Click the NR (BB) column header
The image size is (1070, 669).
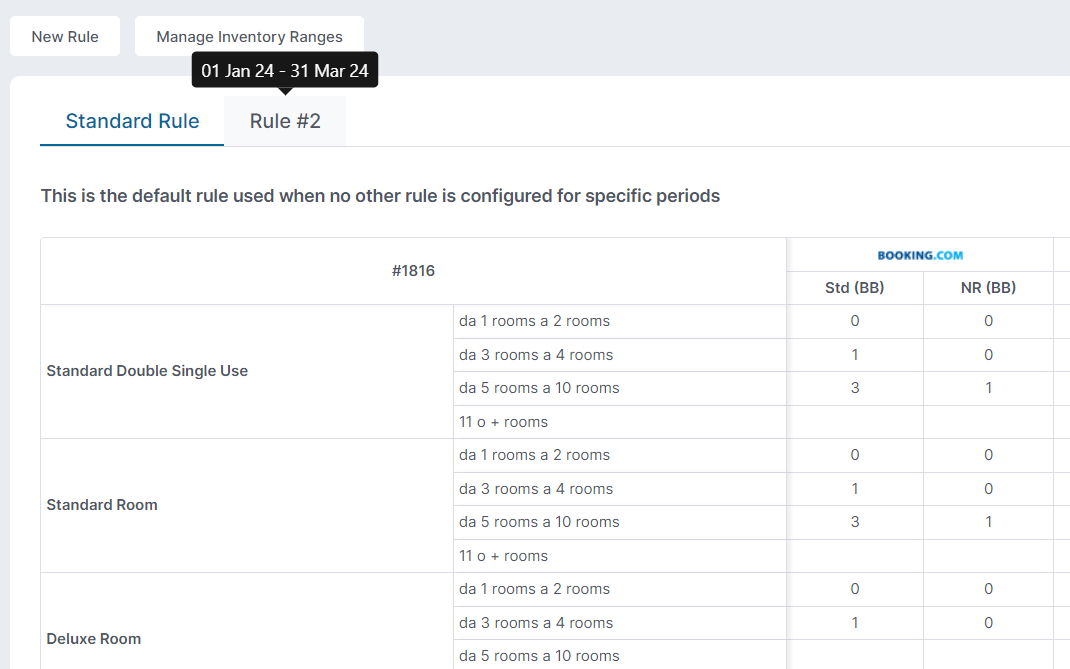(988, 288)
